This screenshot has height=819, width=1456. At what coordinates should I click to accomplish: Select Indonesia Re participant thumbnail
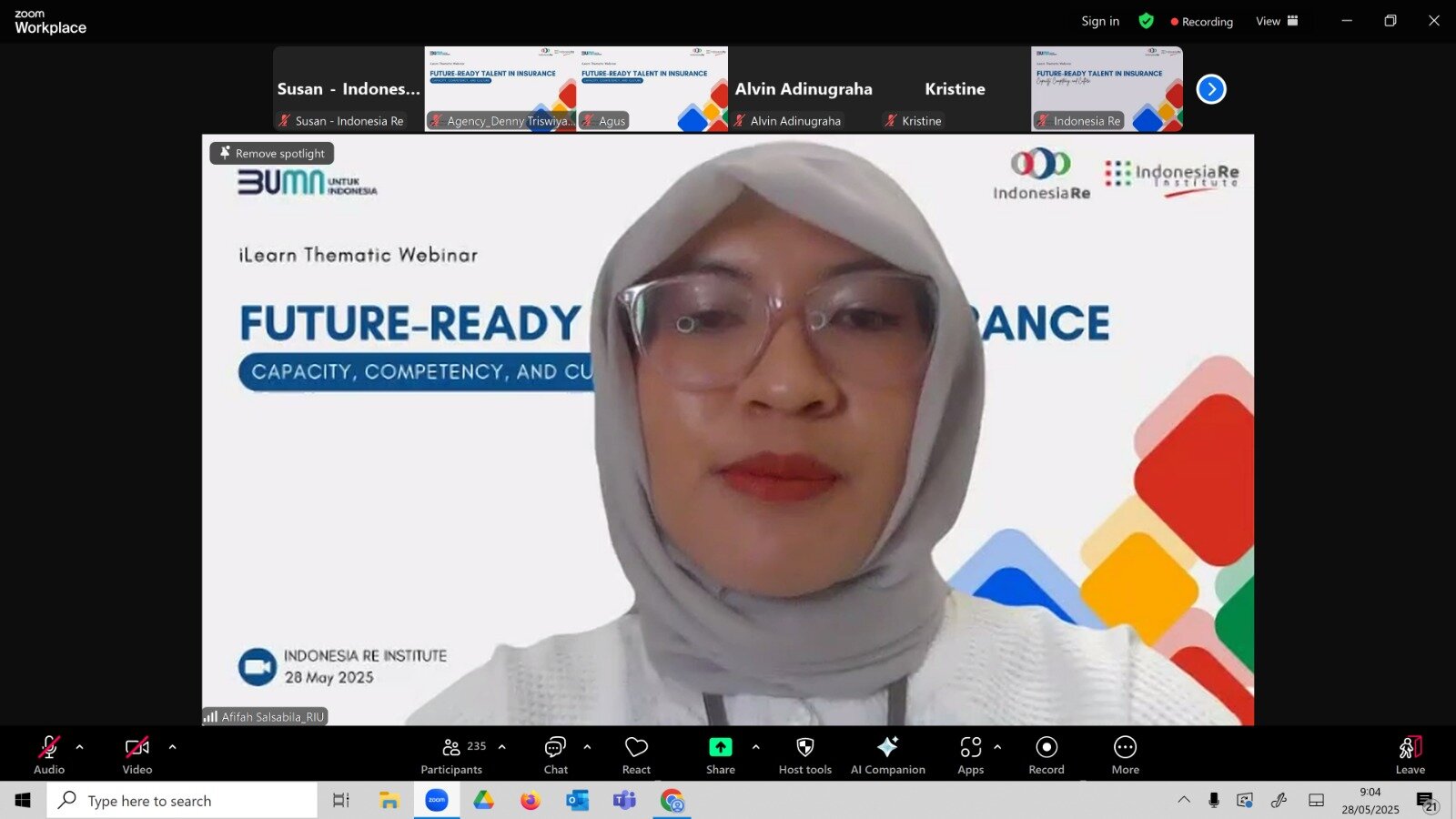coord(1107,89)
